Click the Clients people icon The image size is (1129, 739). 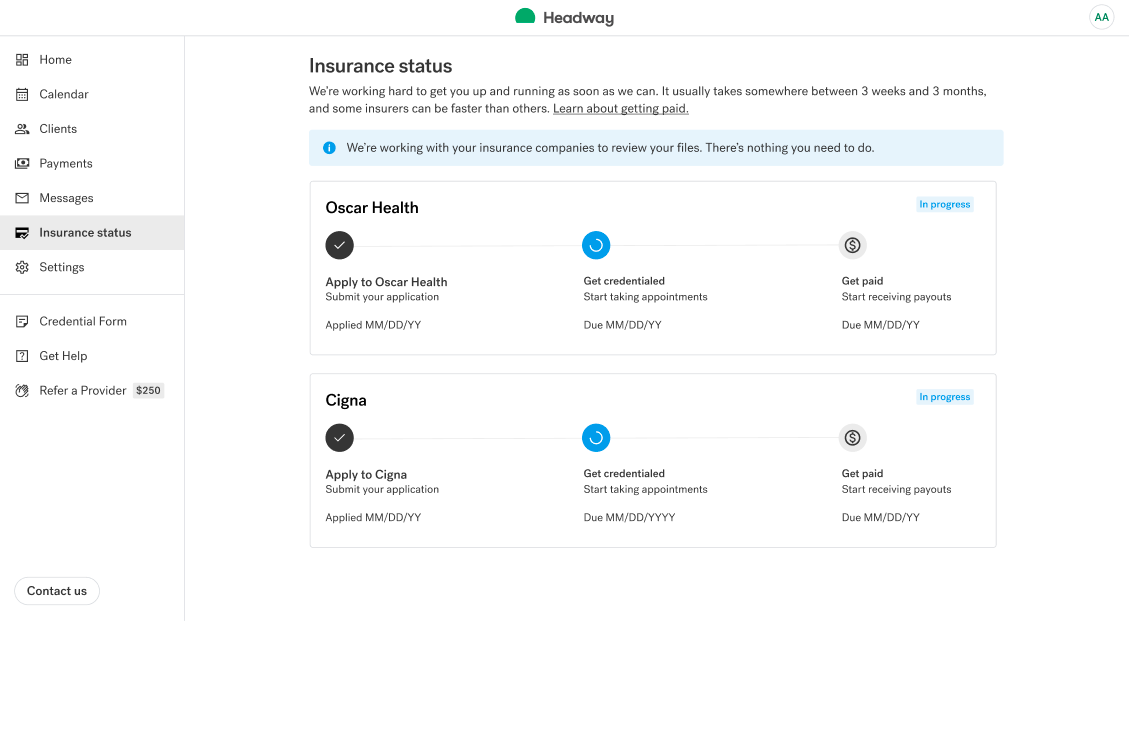pyautogui.click(x=22, y=129)
